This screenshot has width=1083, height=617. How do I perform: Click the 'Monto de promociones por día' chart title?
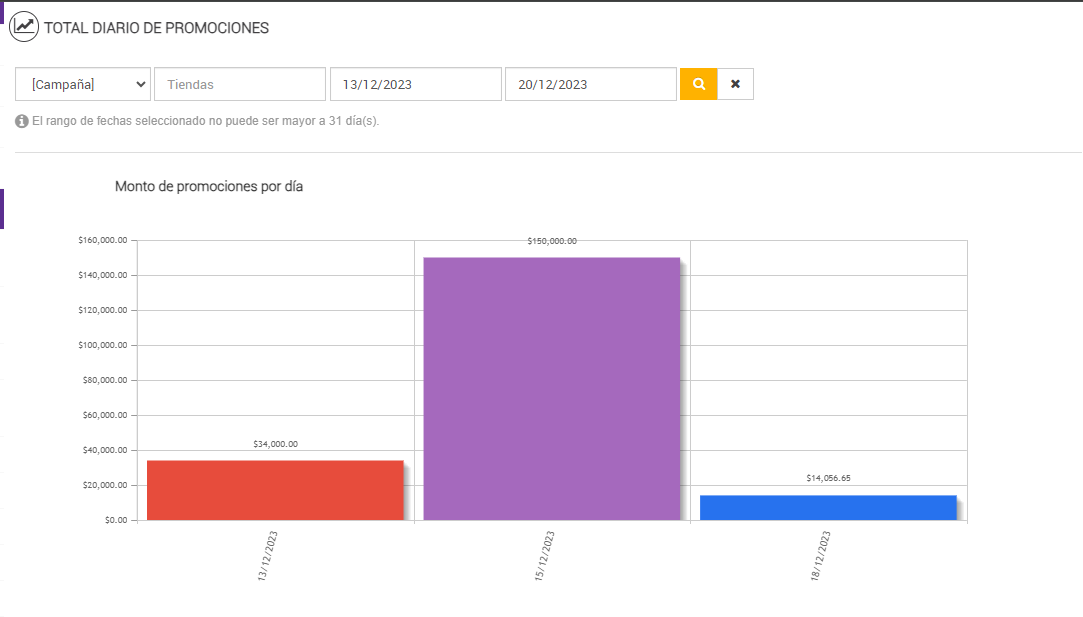point(209,186)
